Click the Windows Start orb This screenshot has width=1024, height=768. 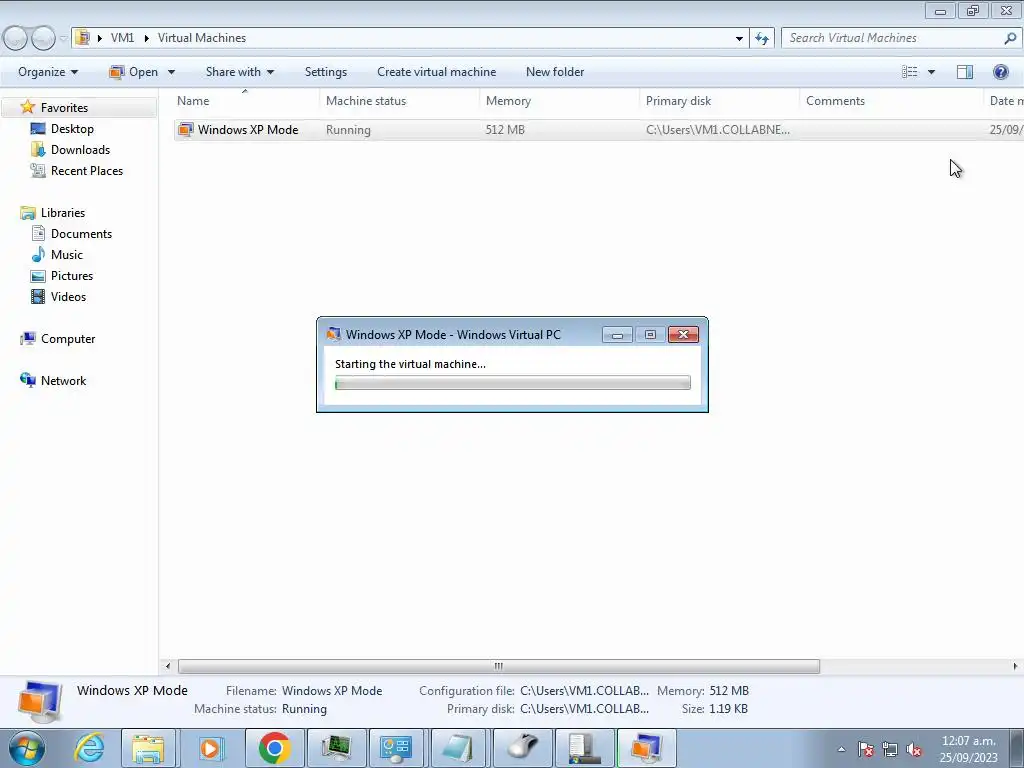[27, 749]
